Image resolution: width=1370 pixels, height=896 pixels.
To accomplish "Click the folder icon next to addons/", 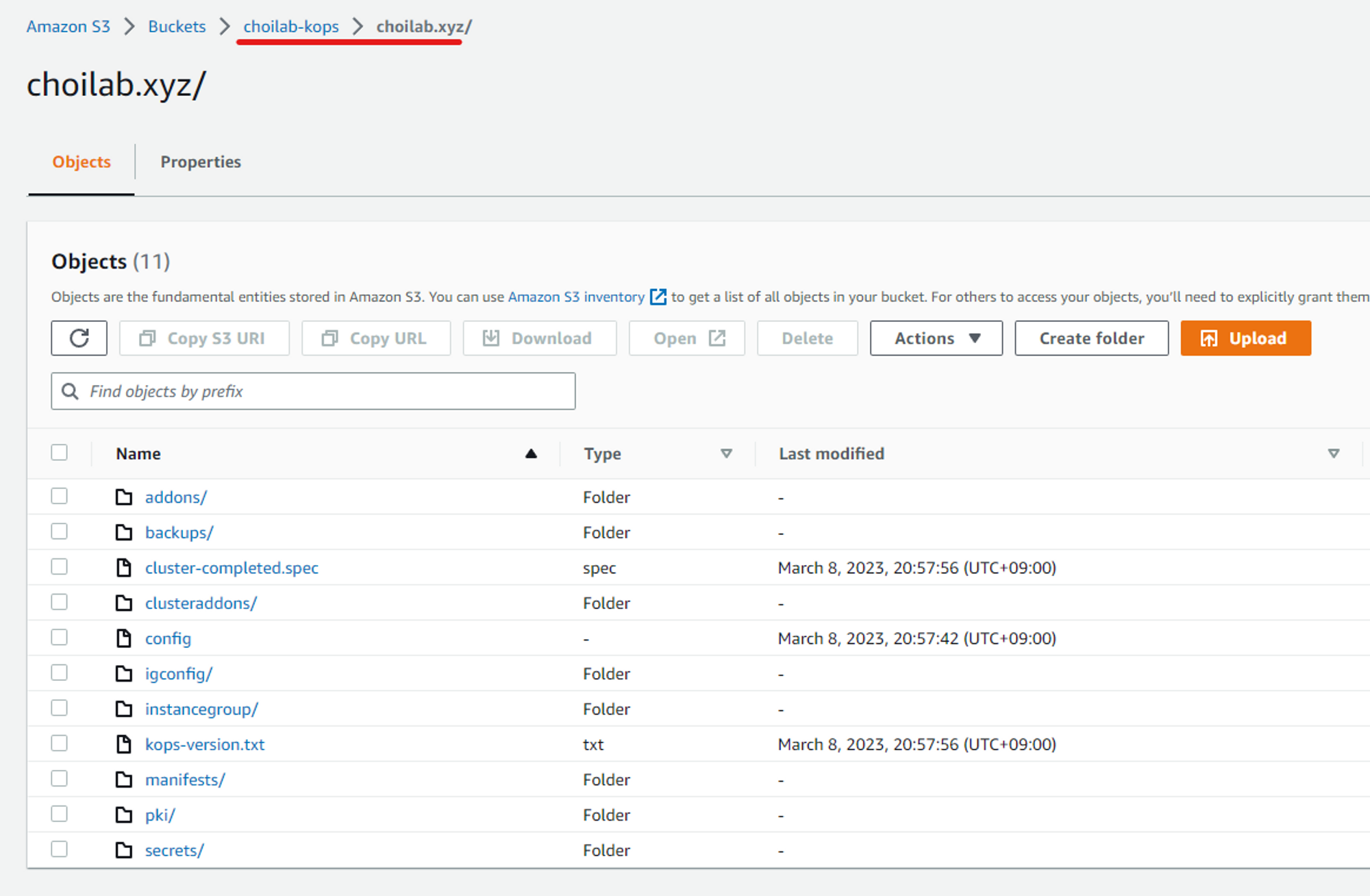I will [124, 497].
